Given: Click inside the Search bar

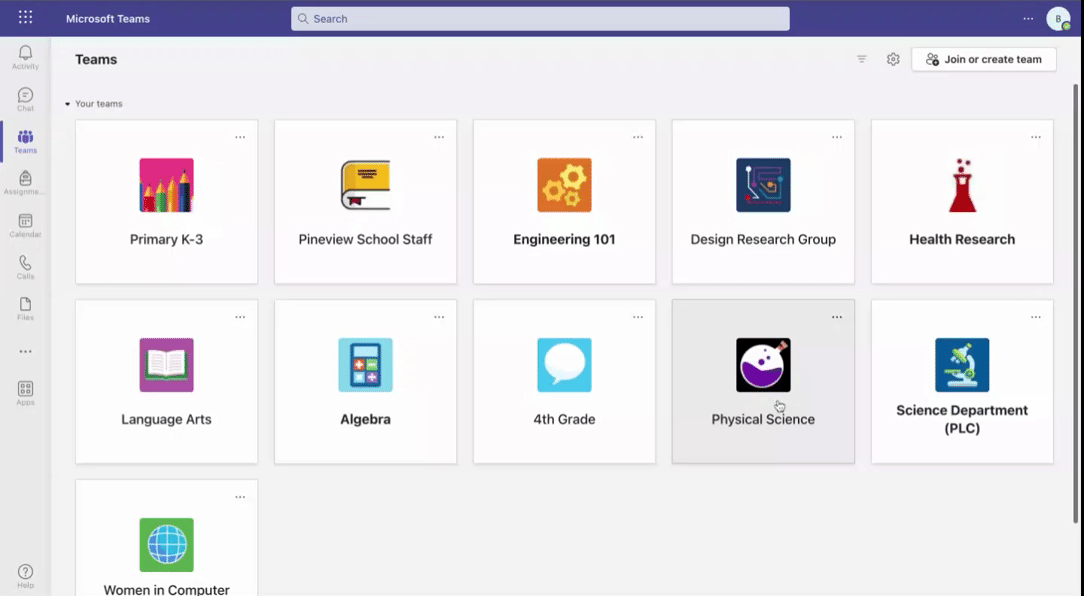Looking at the screenshot, I should [540, 18].
